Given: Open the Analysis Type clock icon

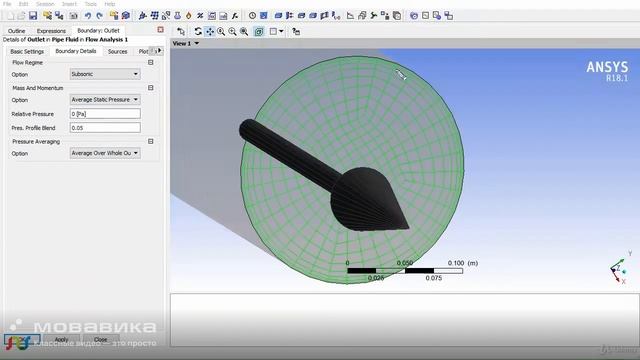Looking at the screenshot, I should click(252, 16).
